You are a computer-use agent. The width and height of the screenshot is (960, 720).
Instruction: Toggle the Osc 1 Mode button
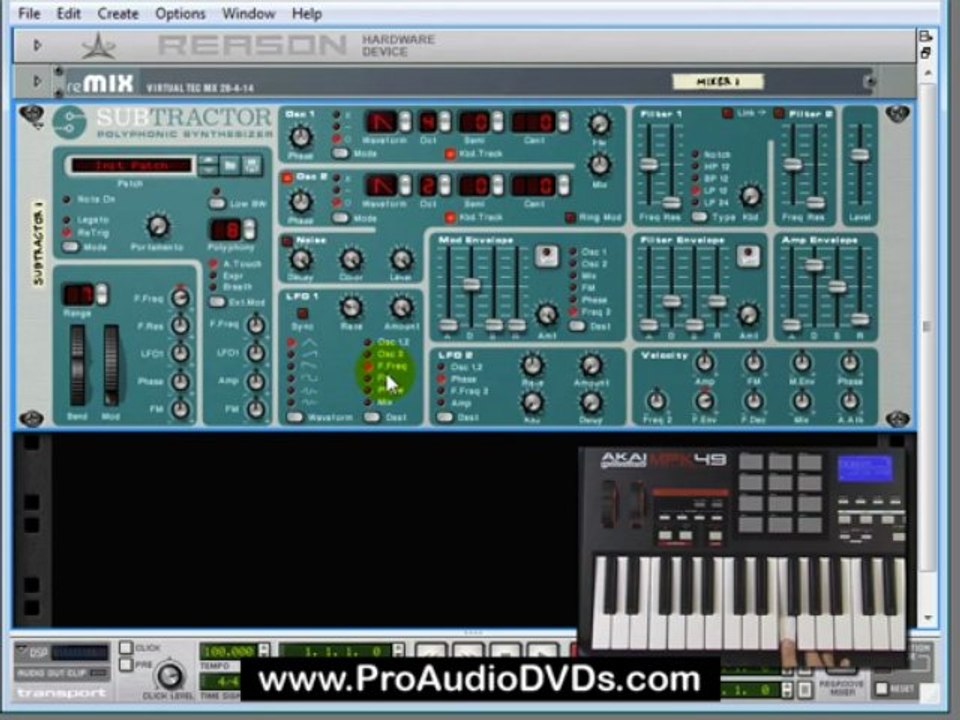pyautogui.click(x=340, y=153)
